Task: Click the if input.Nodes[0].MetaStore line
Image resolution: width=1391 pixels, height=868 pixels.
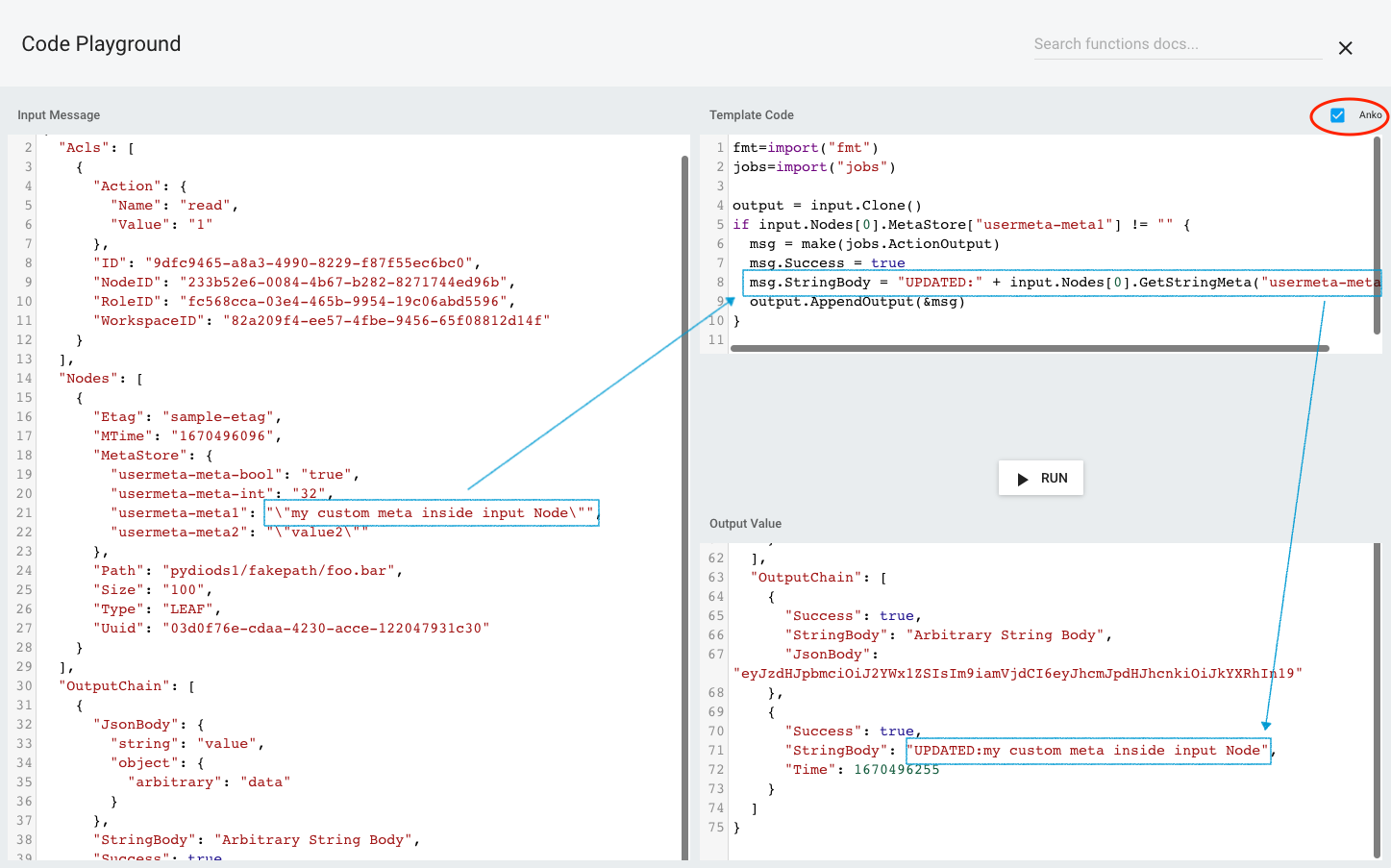Action: (x=961, y=225)
